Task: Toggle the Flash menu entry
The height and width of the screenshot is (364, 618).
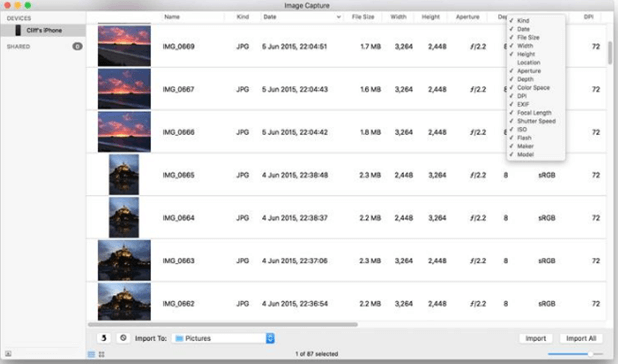Action: point(536,138)
